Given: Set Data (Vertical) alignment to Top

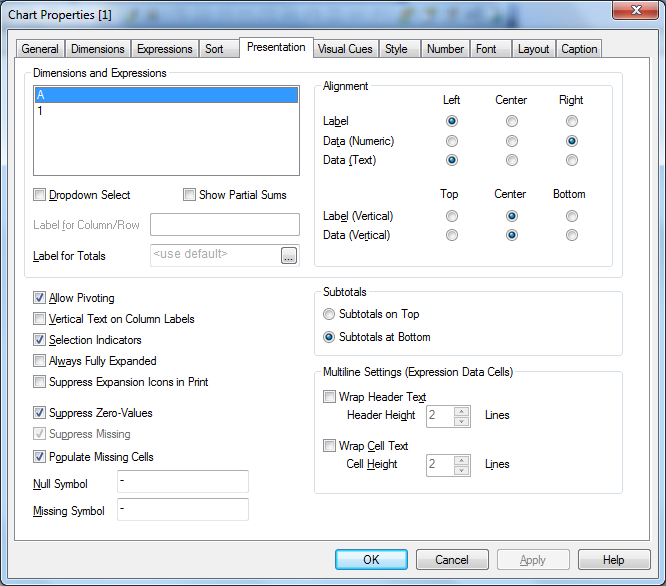Looking at the screenshot, I should click(452, 235).
